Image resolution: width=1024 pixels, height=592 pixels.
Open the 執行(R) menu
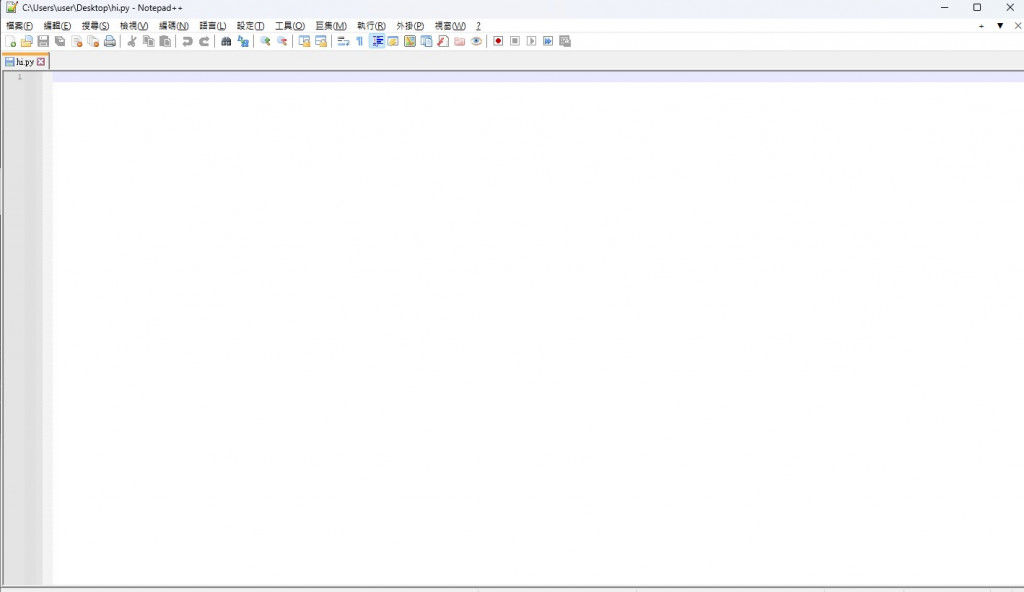[371, 26]
